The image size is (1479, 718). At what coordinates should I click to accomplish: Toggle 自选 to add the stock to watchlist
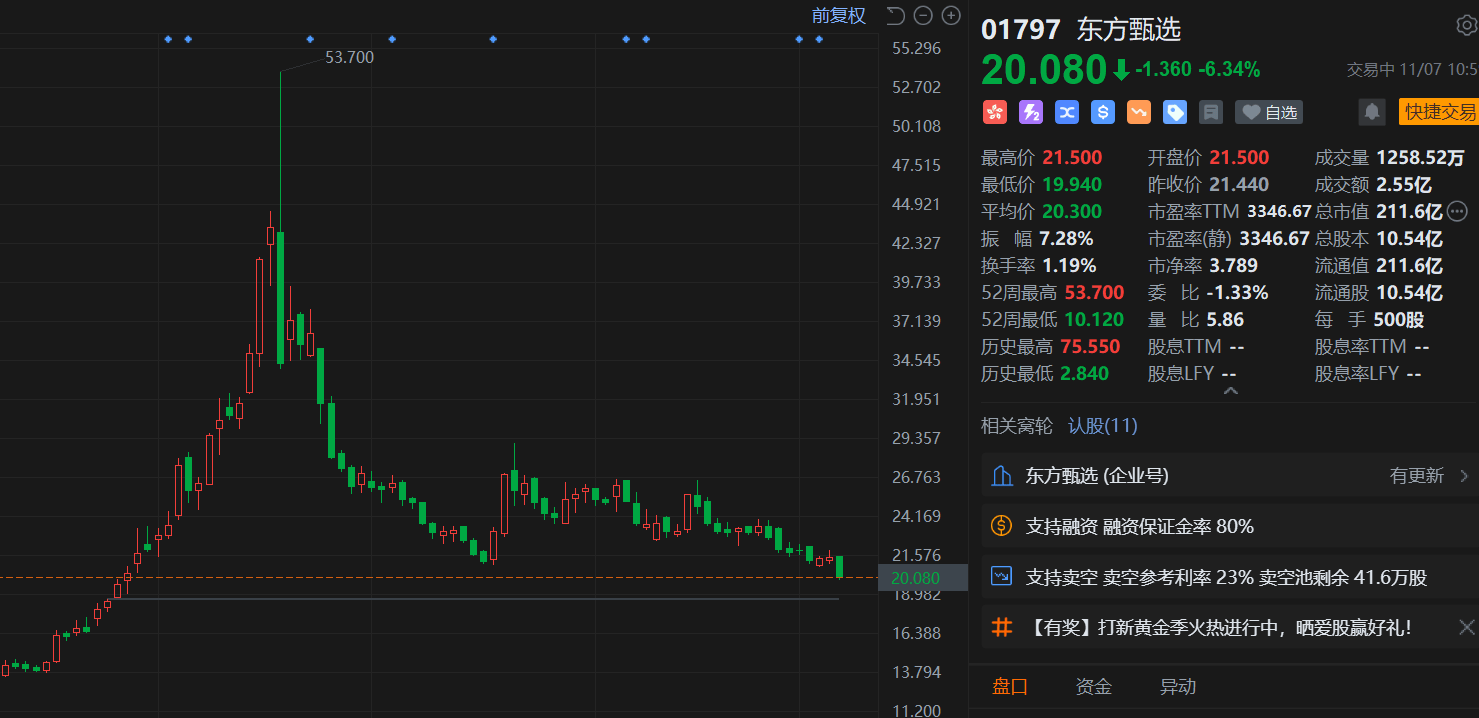(x=1268, y=112)
